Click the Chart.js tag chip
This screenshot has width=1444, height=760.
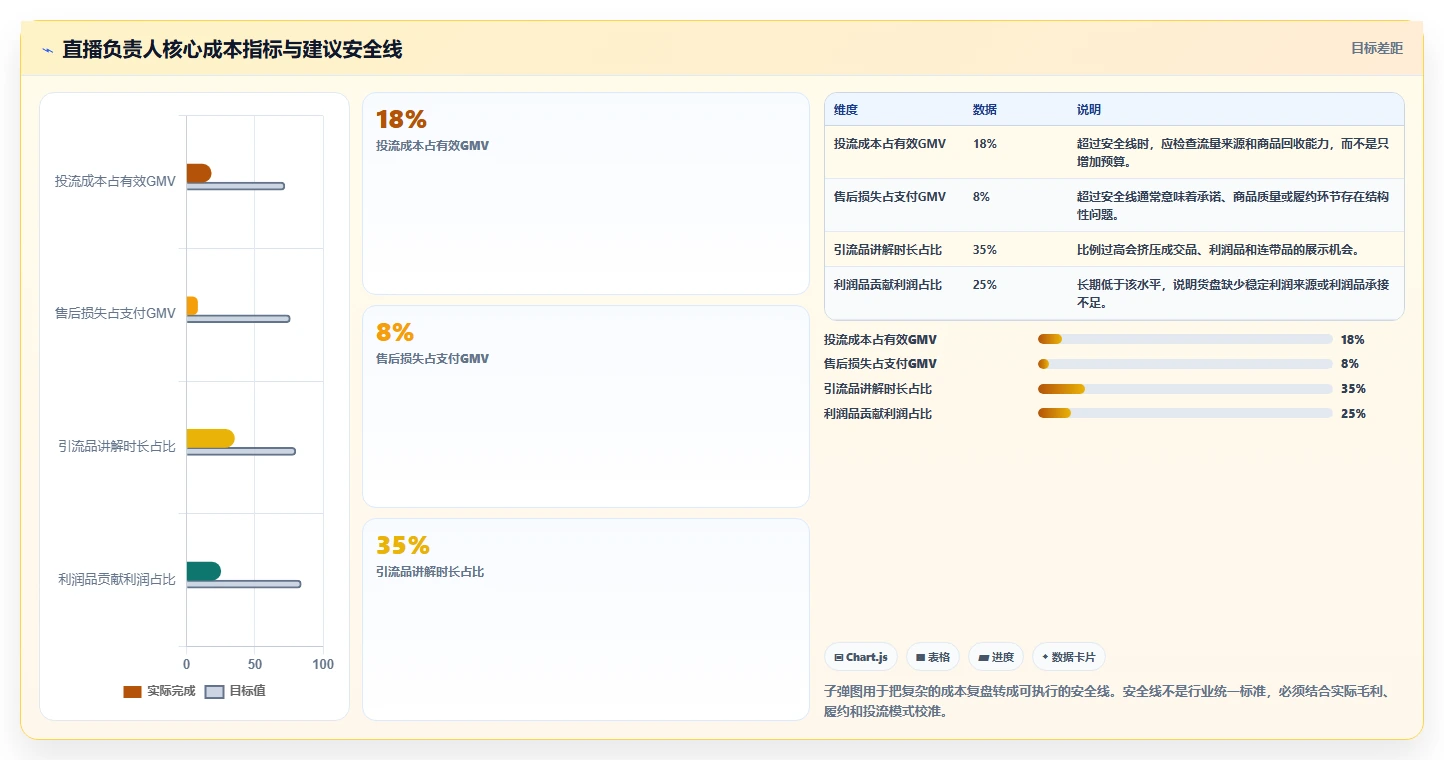(x=861, y=657)
